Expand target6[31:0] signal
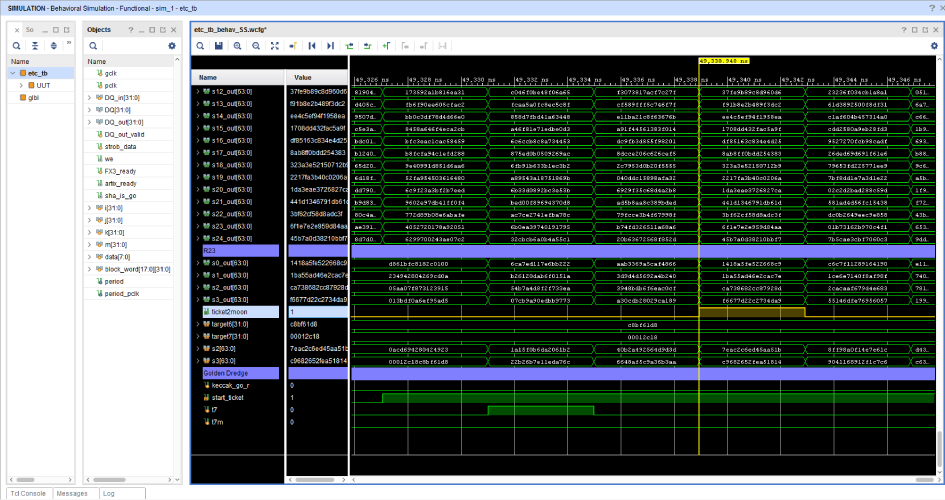 [197, 324]
